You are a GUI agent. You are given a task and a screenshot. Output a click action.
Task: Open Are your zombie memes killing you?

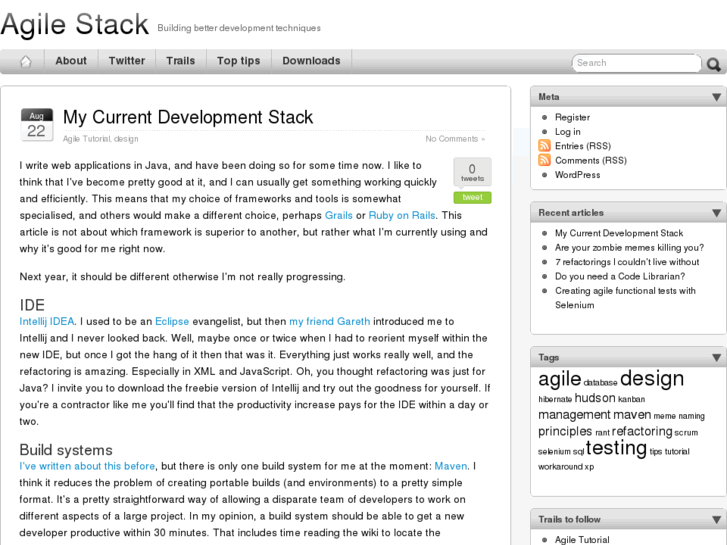629,247
